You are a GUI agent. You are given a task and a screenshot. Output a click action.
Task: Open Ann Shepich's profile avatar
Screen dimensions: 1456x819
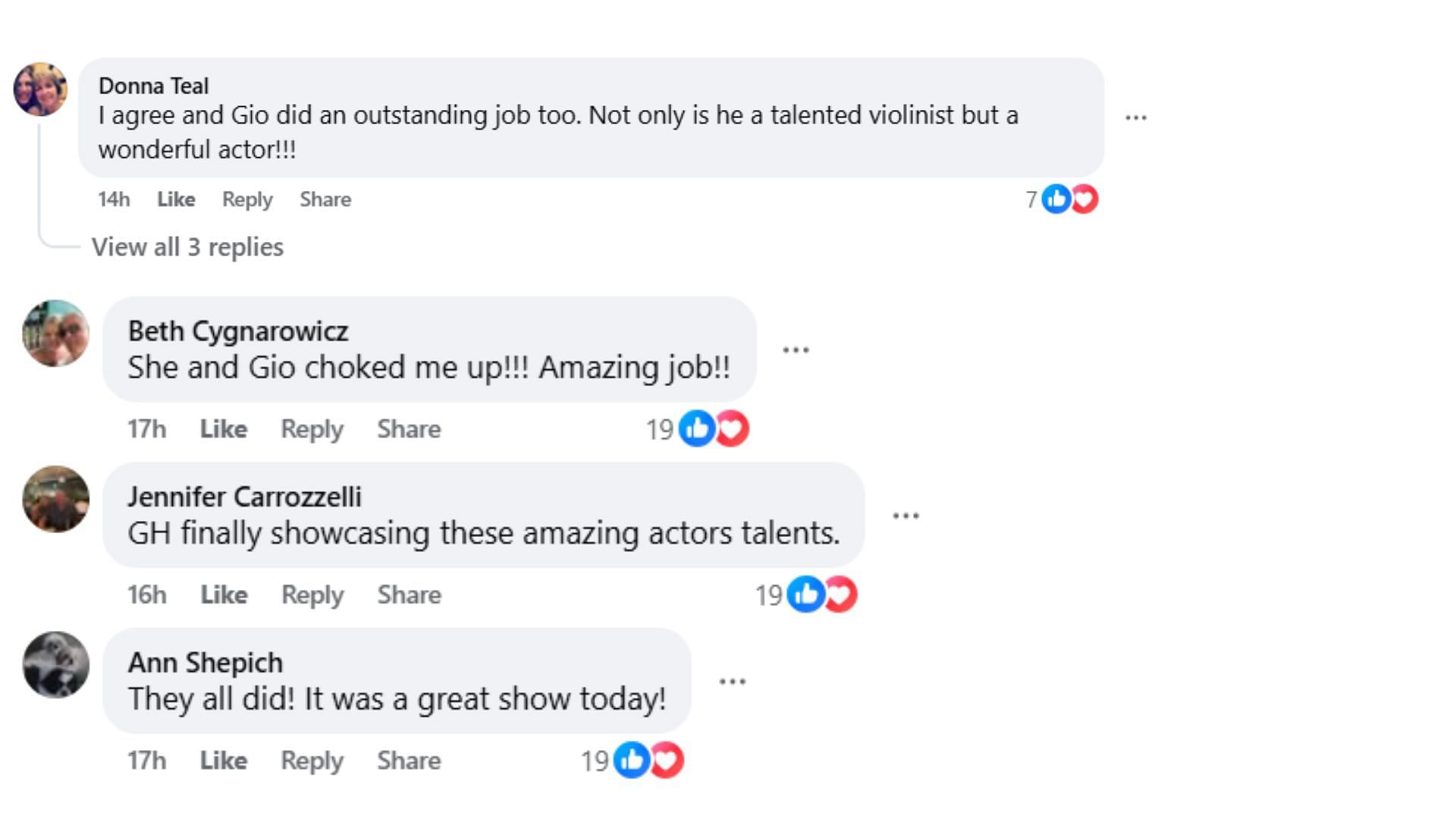[x=56, y=665]
